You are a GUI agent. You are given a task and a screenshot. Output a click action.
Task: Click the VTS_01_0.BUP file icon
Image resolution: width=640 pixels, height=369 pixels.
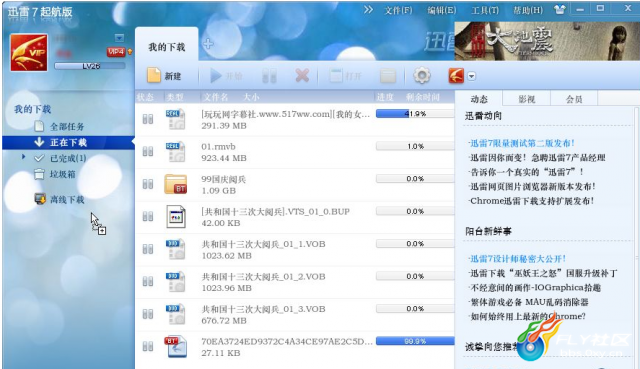(176, 216)
